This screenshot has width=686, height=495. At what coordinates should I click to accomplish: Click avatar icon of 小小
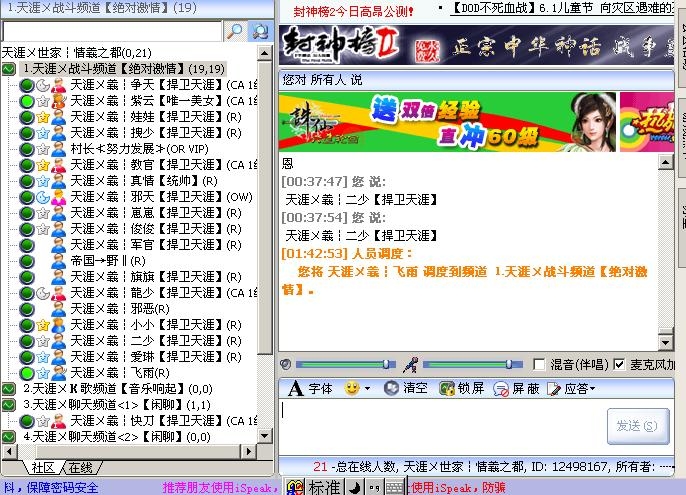pyautogui.click(x=59, y=325)
